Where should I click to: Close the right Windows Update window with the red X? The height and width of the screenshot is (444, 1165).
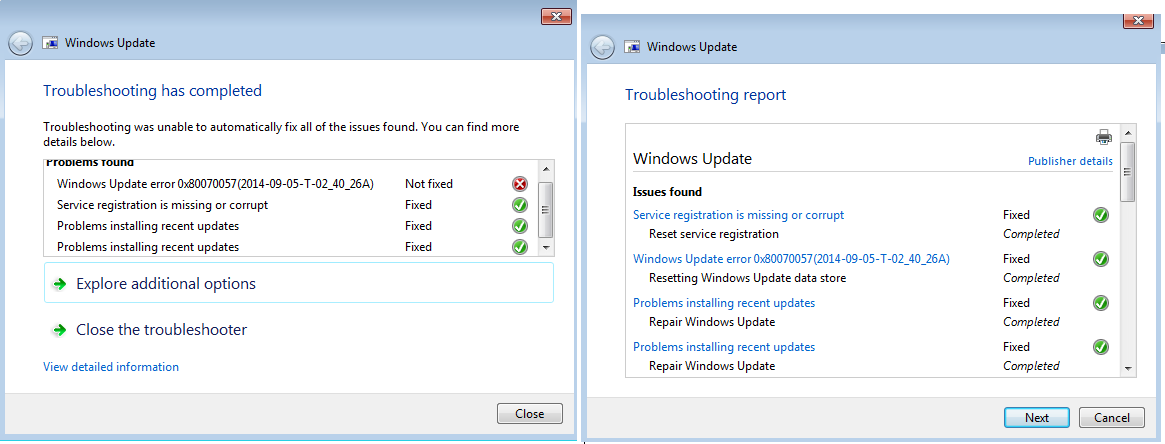click(x=1139, y=21)
